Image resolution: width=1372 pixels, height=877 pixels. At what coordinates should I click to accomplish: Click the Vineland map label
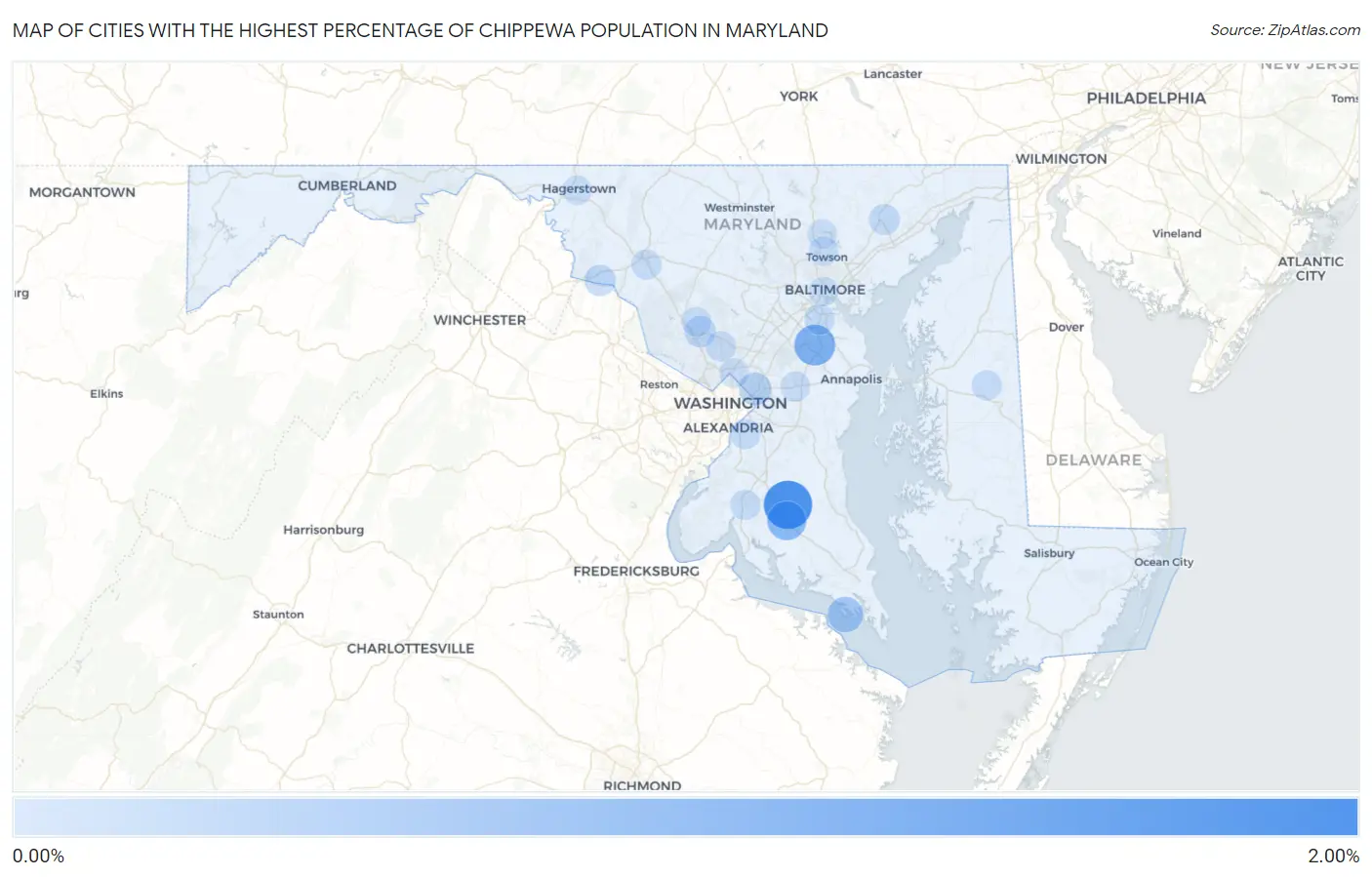coord(1176,233)
